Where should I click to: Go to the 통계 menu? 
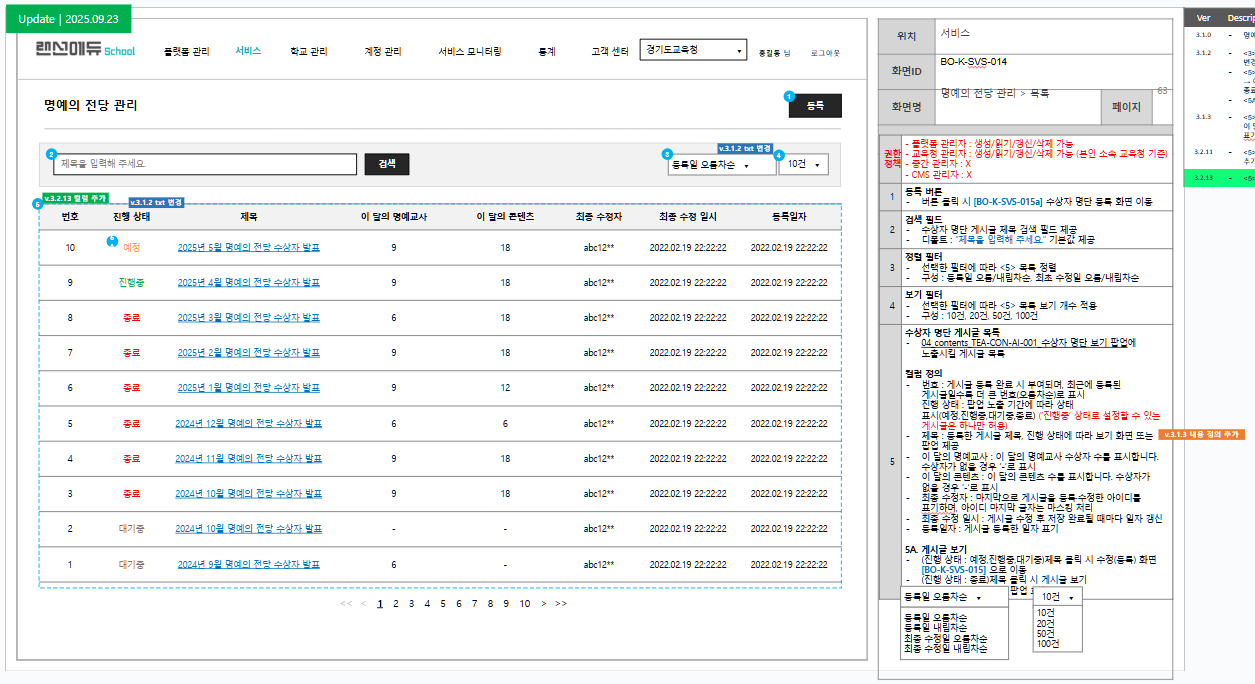coord(547,51)
